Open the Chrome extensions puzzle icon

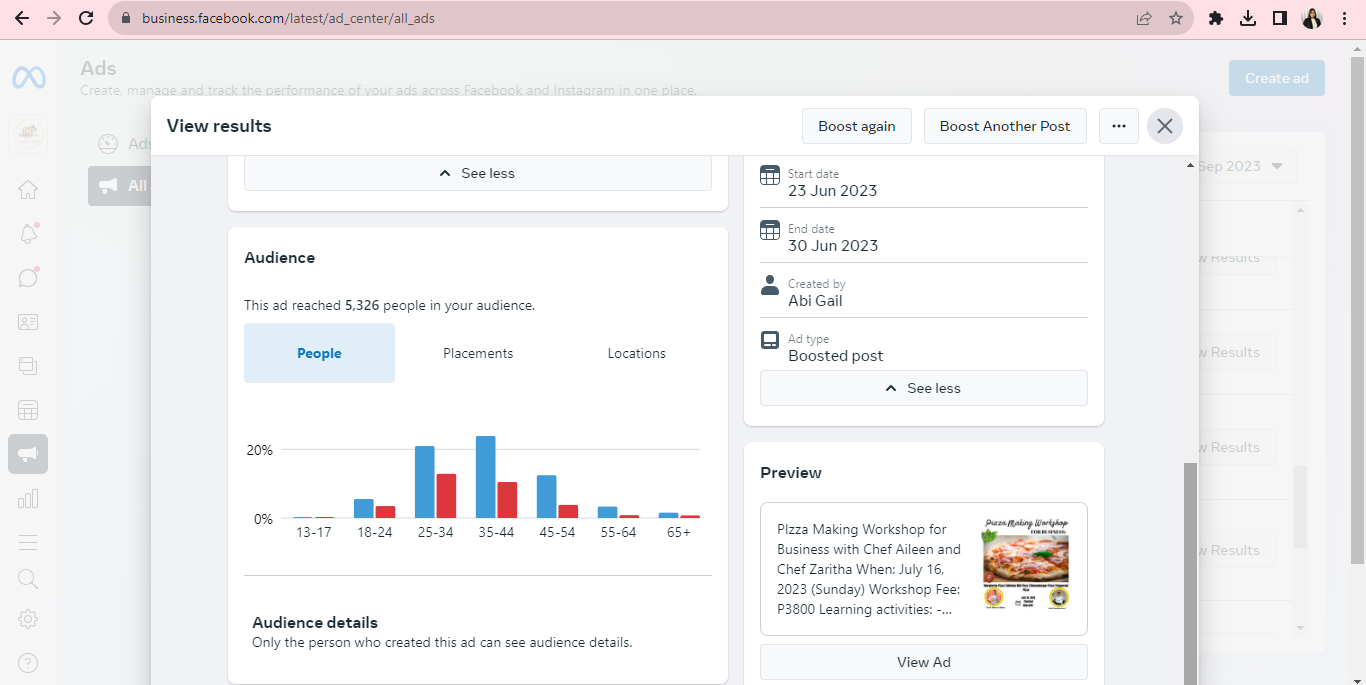click(x=1216, y=18)
